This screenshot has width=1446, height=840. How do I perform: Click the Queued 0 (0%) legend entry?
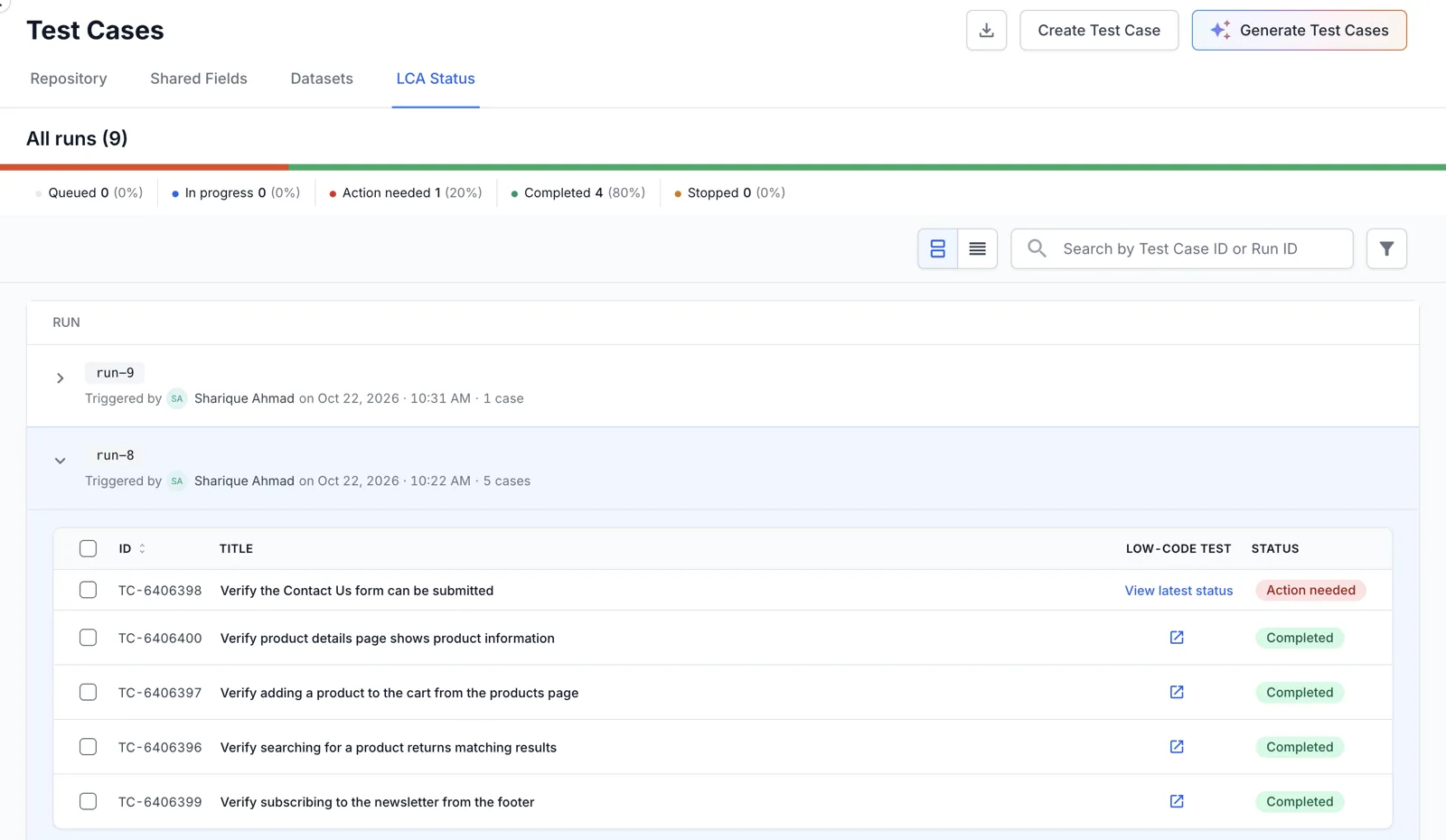pyautogui.click(x=89, y=192)
